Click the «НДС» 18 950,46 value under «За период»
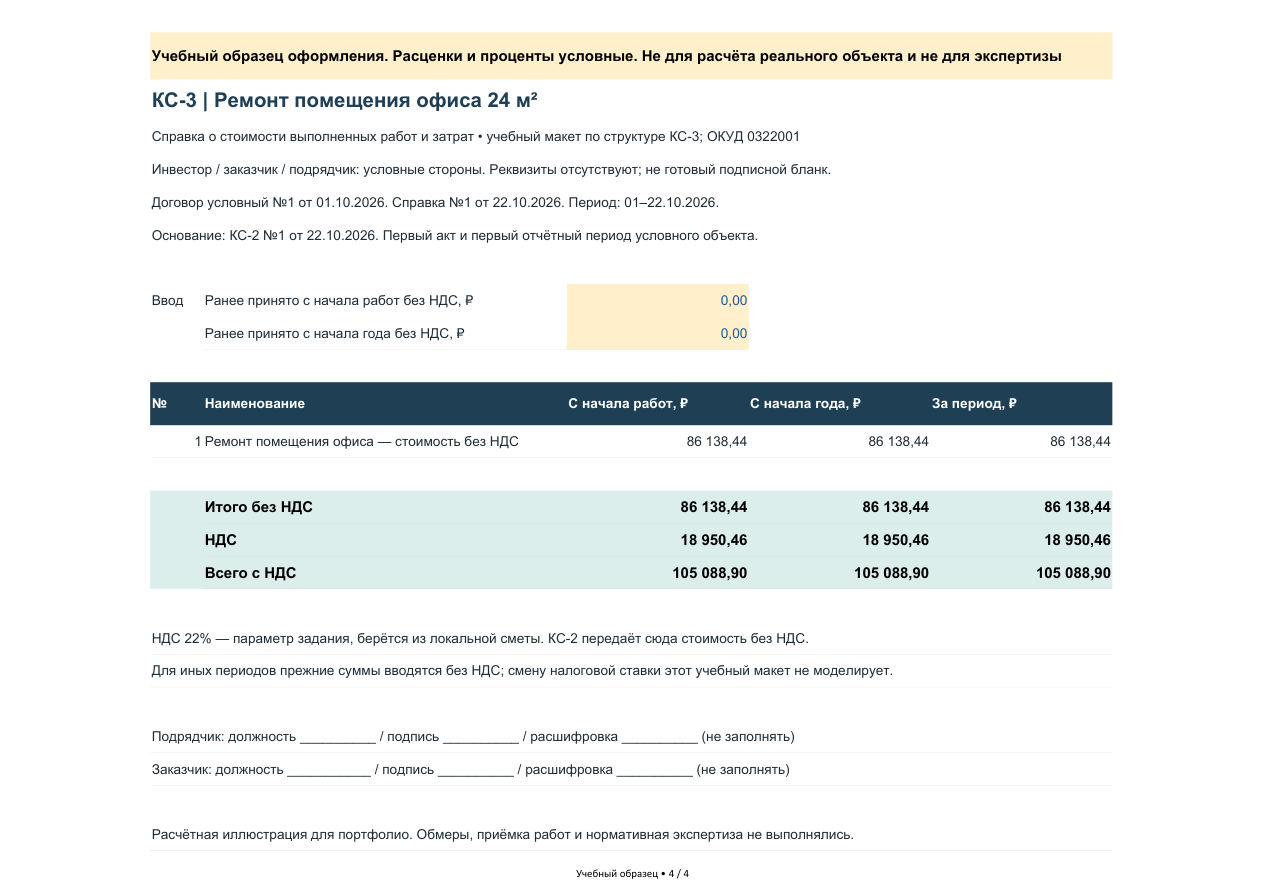Screen dimensions: 1263x893 pos(1077,540)
